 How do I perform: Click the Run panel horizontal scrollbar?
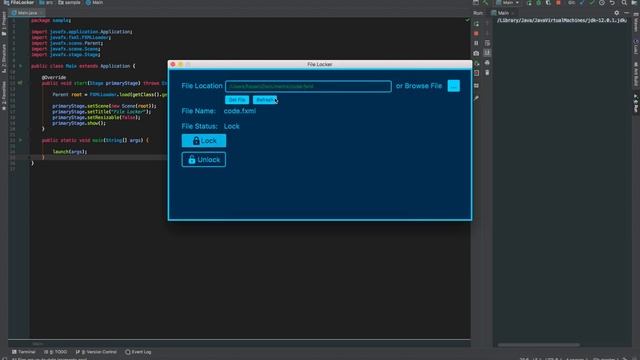[x=539, y=345]
